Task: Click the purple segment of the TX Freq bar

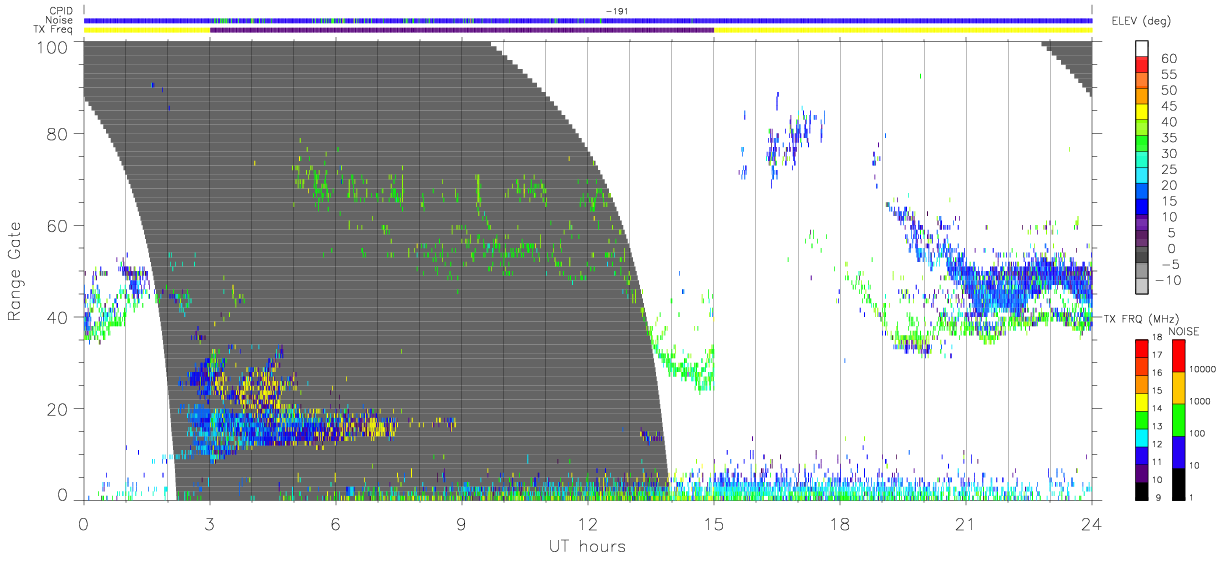Action: [x=462, y=30]
